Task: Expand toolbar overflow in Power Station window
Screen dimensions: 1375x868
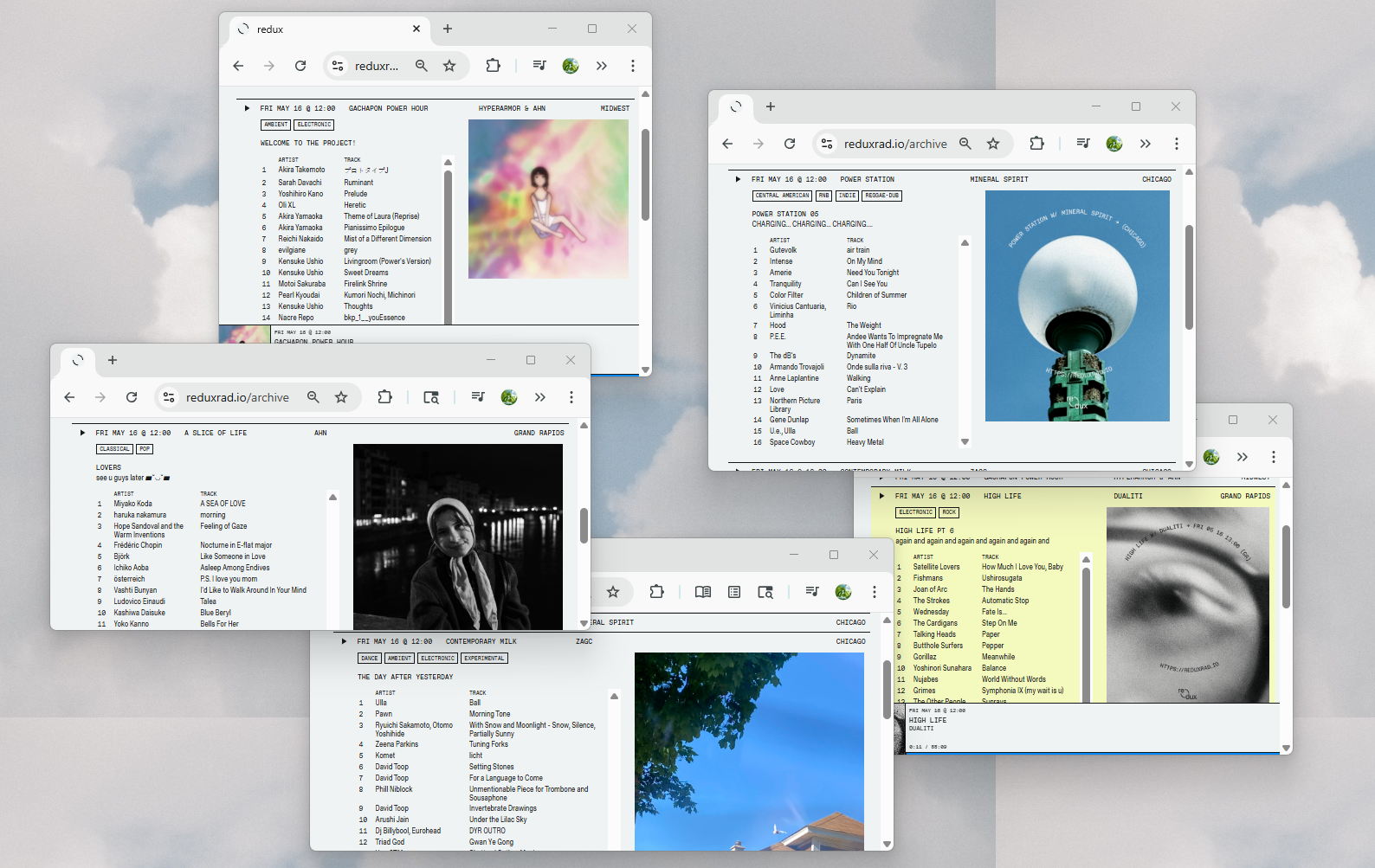Action: pos(1146,144)
